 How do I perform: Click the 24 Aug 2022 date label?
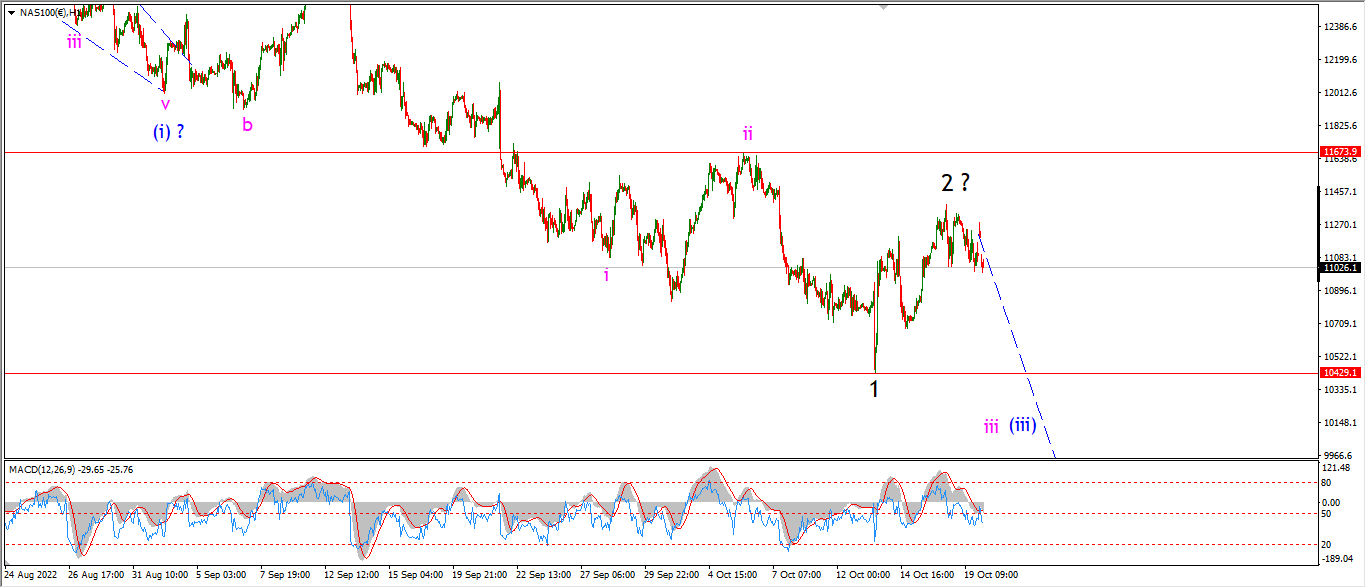[32, 575]
